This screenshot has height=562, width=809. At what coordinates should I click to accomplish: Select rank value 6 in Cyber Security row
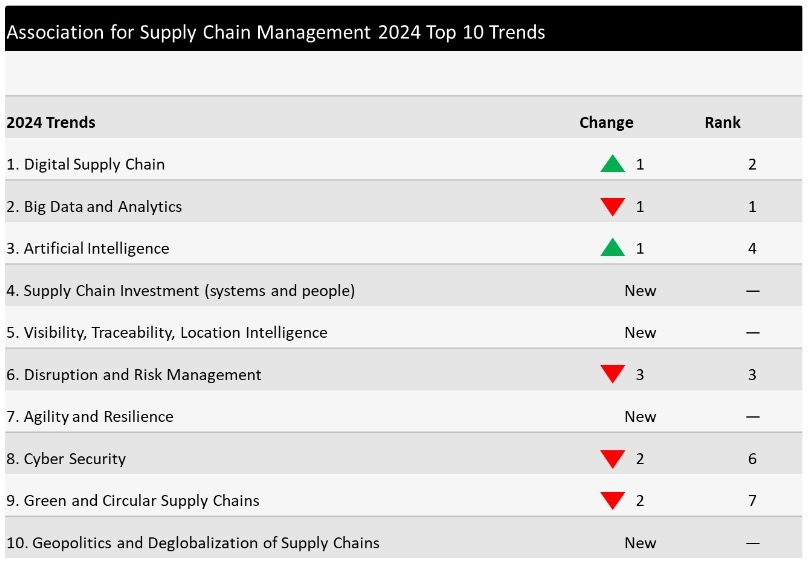[x=752, y=459]
